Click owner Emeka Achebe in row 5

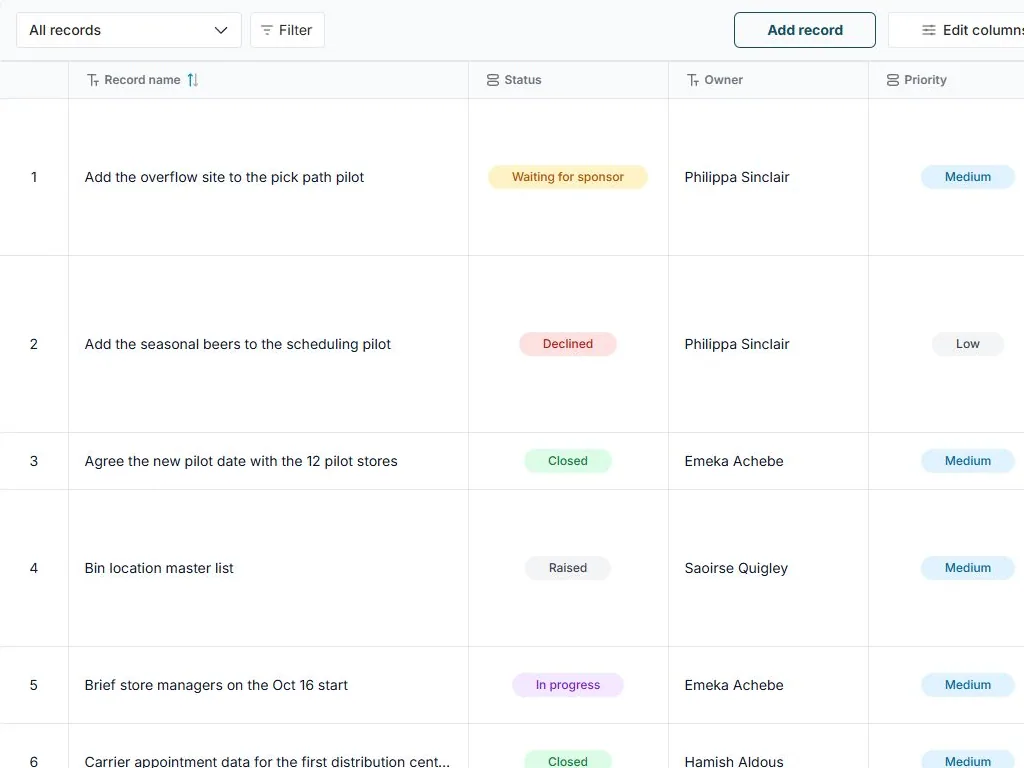click(x=734, y=685)
